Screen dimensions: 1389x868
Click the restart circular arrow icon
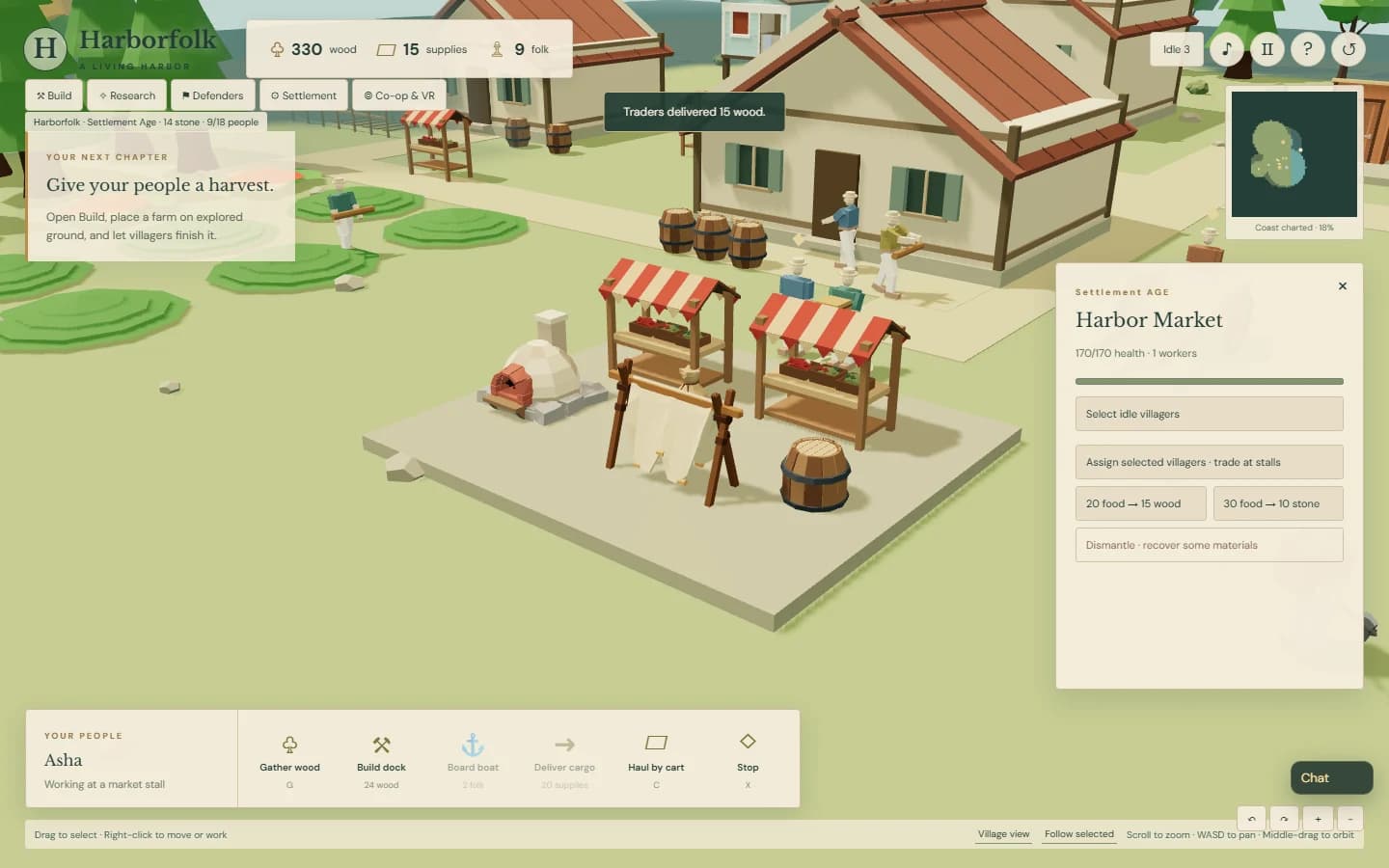1348,49
